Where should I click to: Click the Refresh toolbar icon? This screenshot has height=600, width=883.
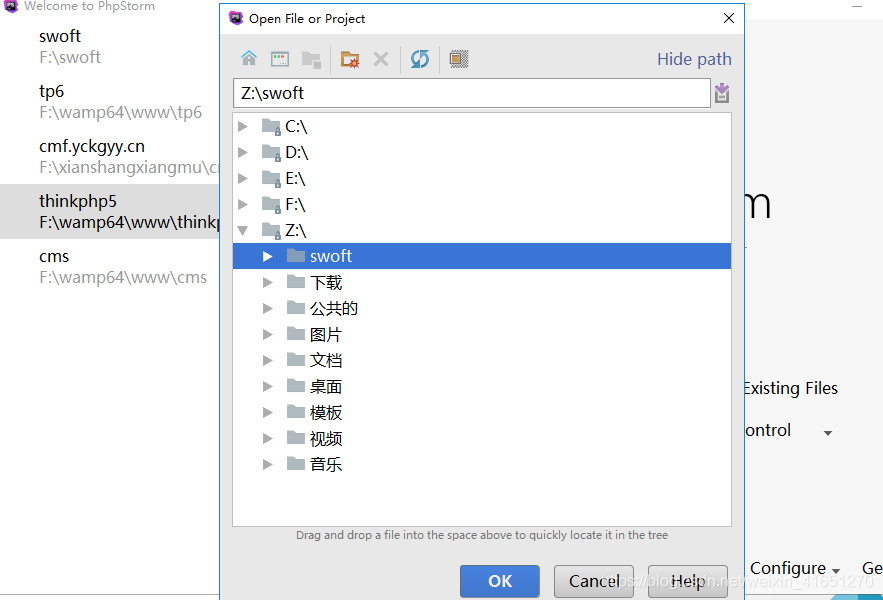point(420,59)
